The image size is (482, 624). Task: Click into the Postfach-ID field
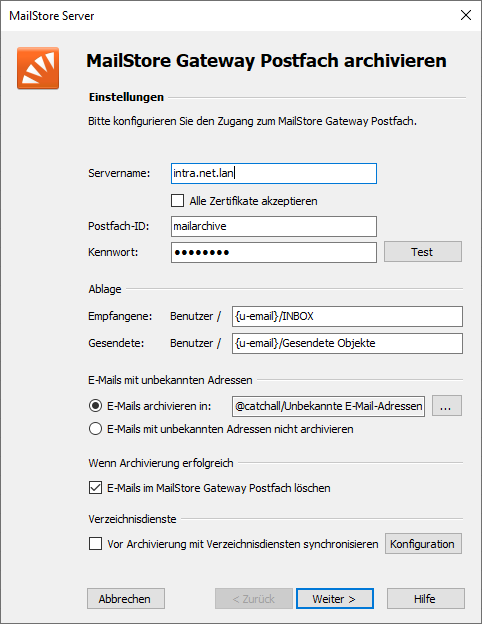(274, 226)
